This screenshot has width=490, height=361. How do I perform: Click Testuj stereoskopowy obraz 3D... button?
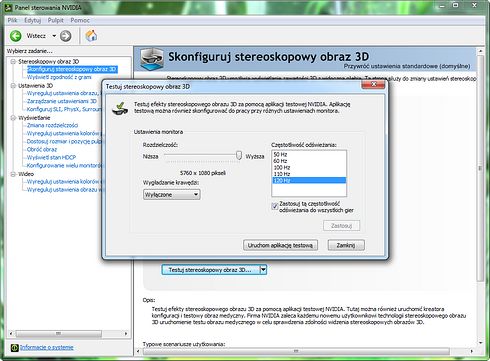pos(210,270)
